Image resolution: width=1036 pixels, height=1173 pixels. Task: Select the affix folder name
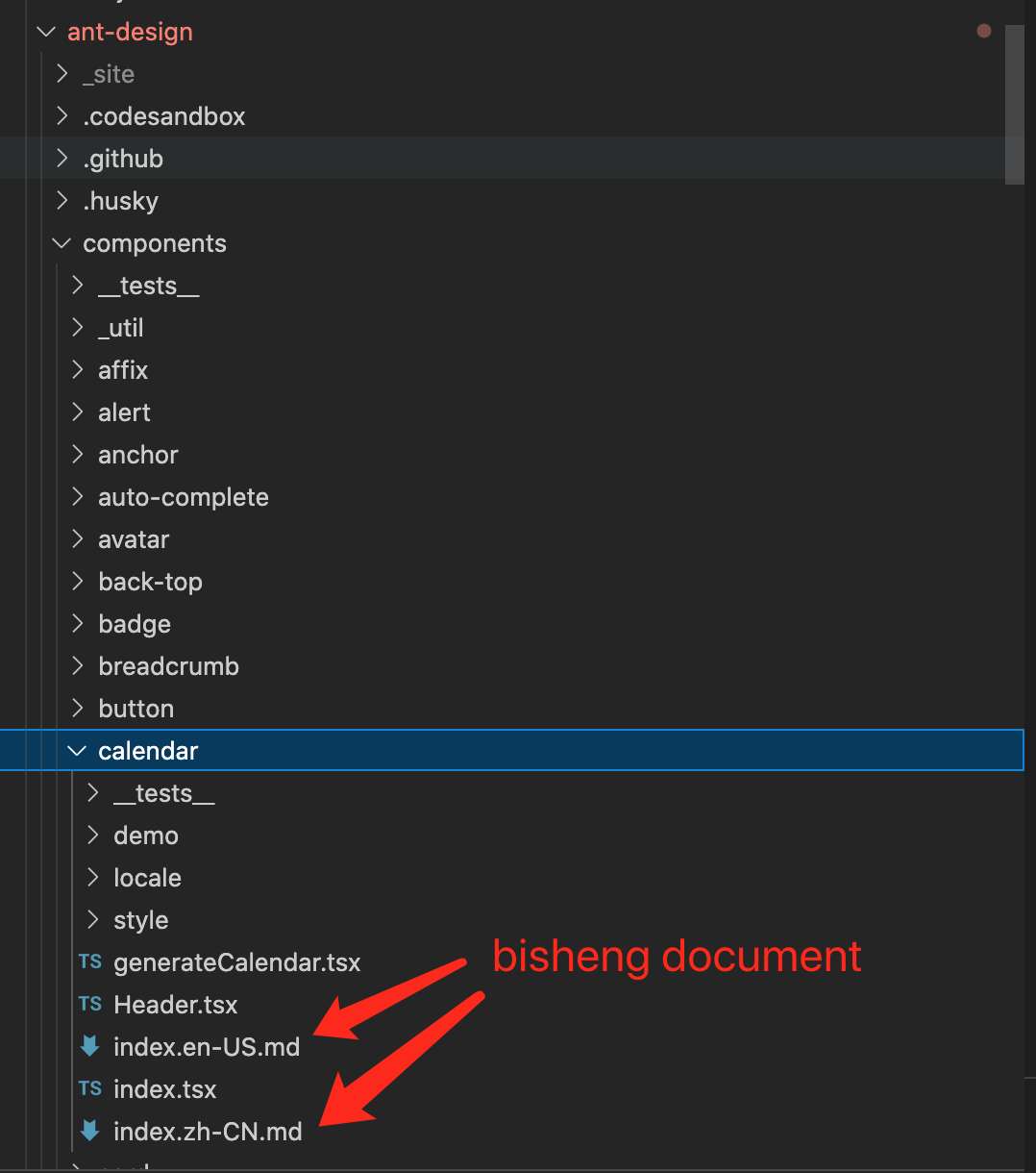tap(123, 370)
